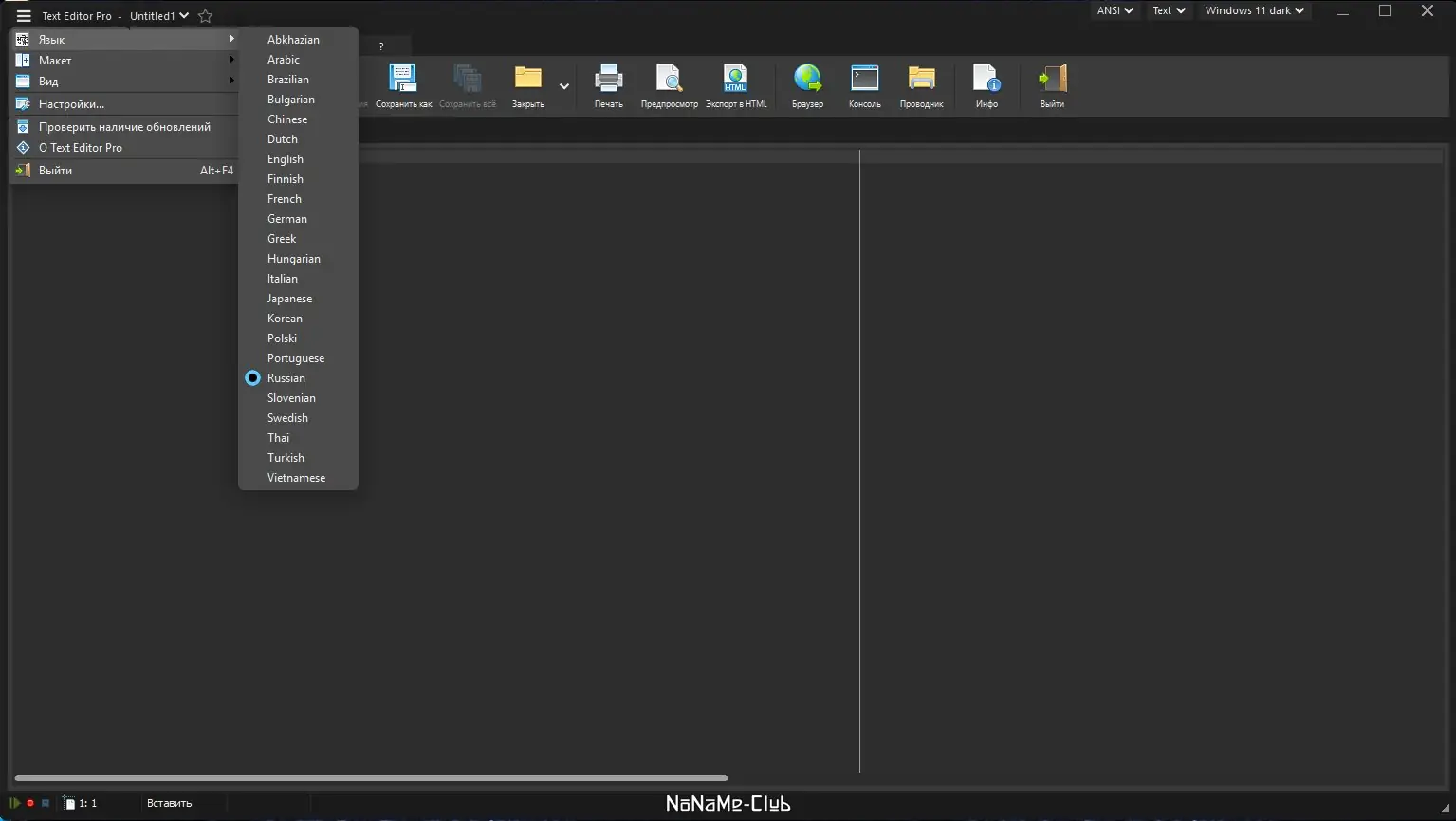Select Hungarian in the language list
This screenshot has width=1456, height=821.
[298, 259]
